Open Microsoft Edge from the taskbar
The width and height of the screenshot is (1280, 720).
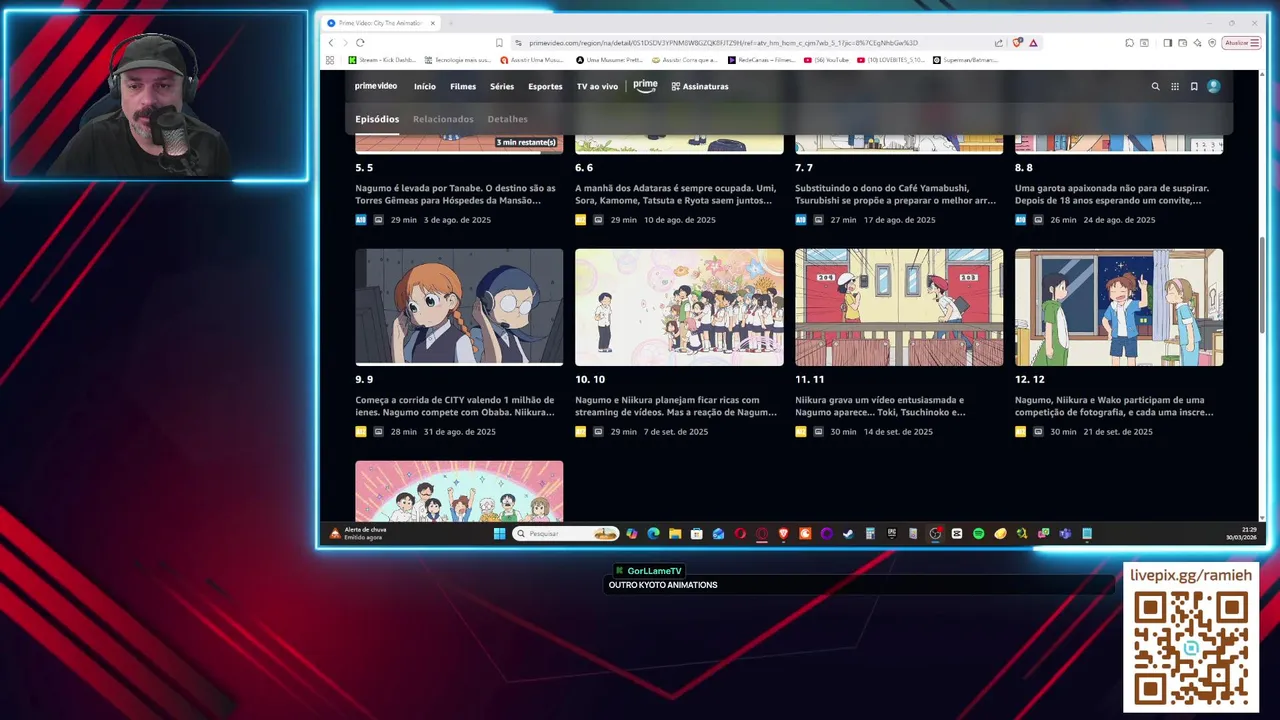tap(653, 534)
